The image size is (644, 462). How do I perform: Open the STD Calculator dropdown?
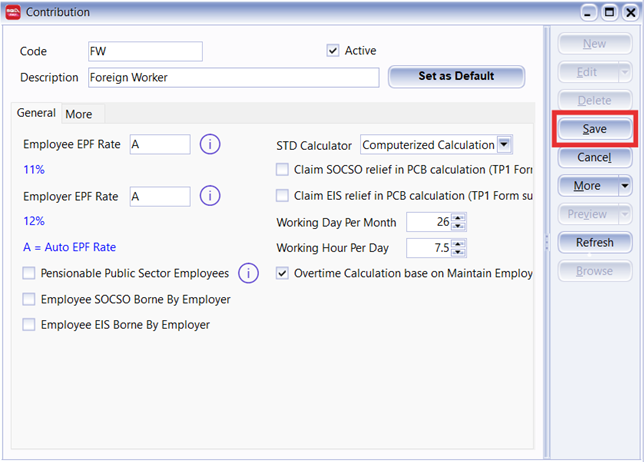point(504,145)
